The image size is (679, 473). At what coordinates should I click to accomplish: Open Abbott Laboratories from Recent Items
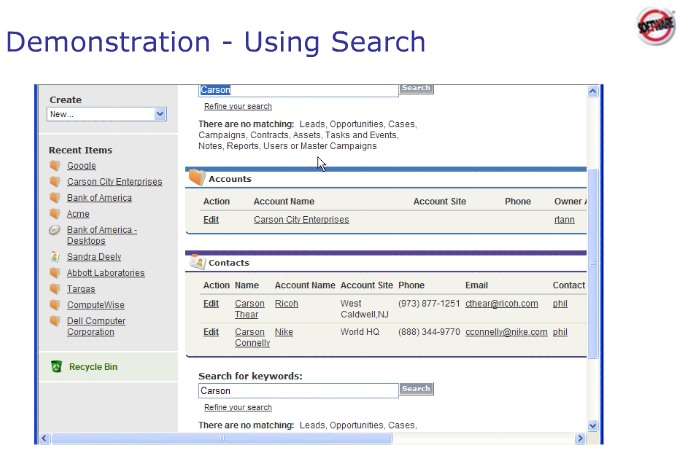[105, 273]
